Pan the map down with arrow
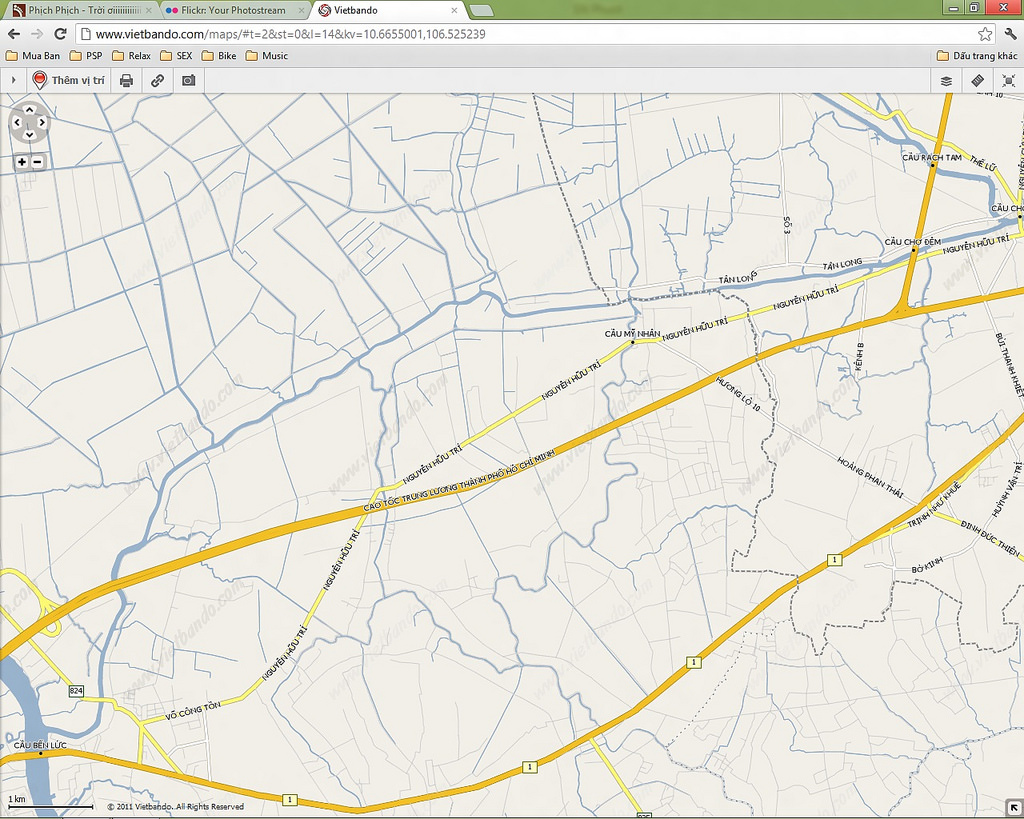 coord(29,135)
